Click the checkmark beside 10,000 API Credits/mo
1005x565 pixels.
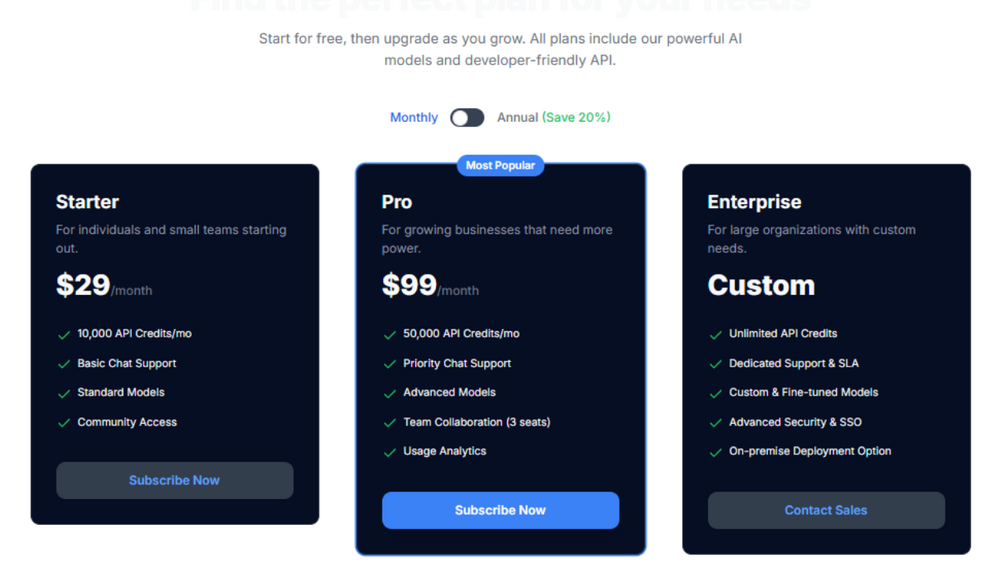click(x=64, y=335)
